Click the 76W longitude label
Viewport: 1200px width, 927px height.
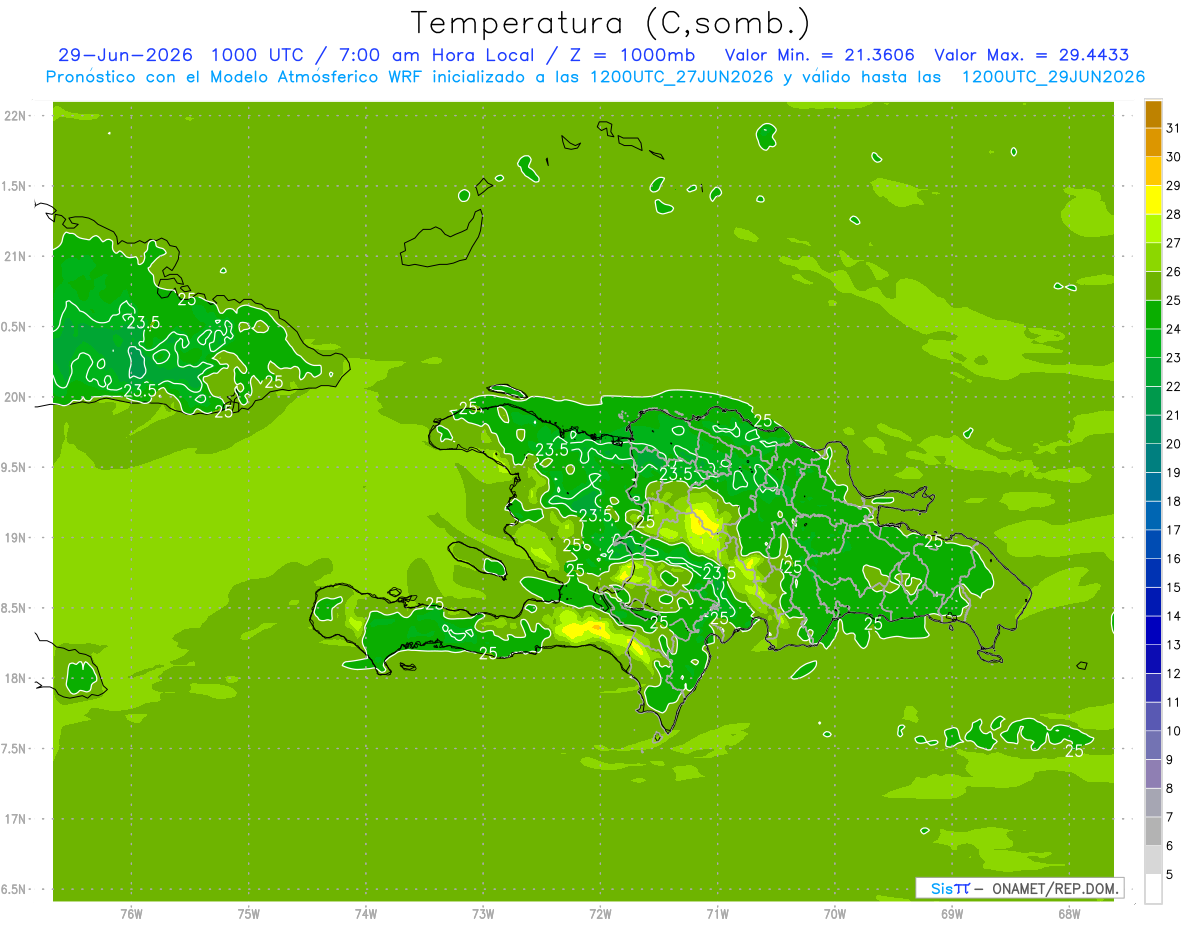(131, 914)
